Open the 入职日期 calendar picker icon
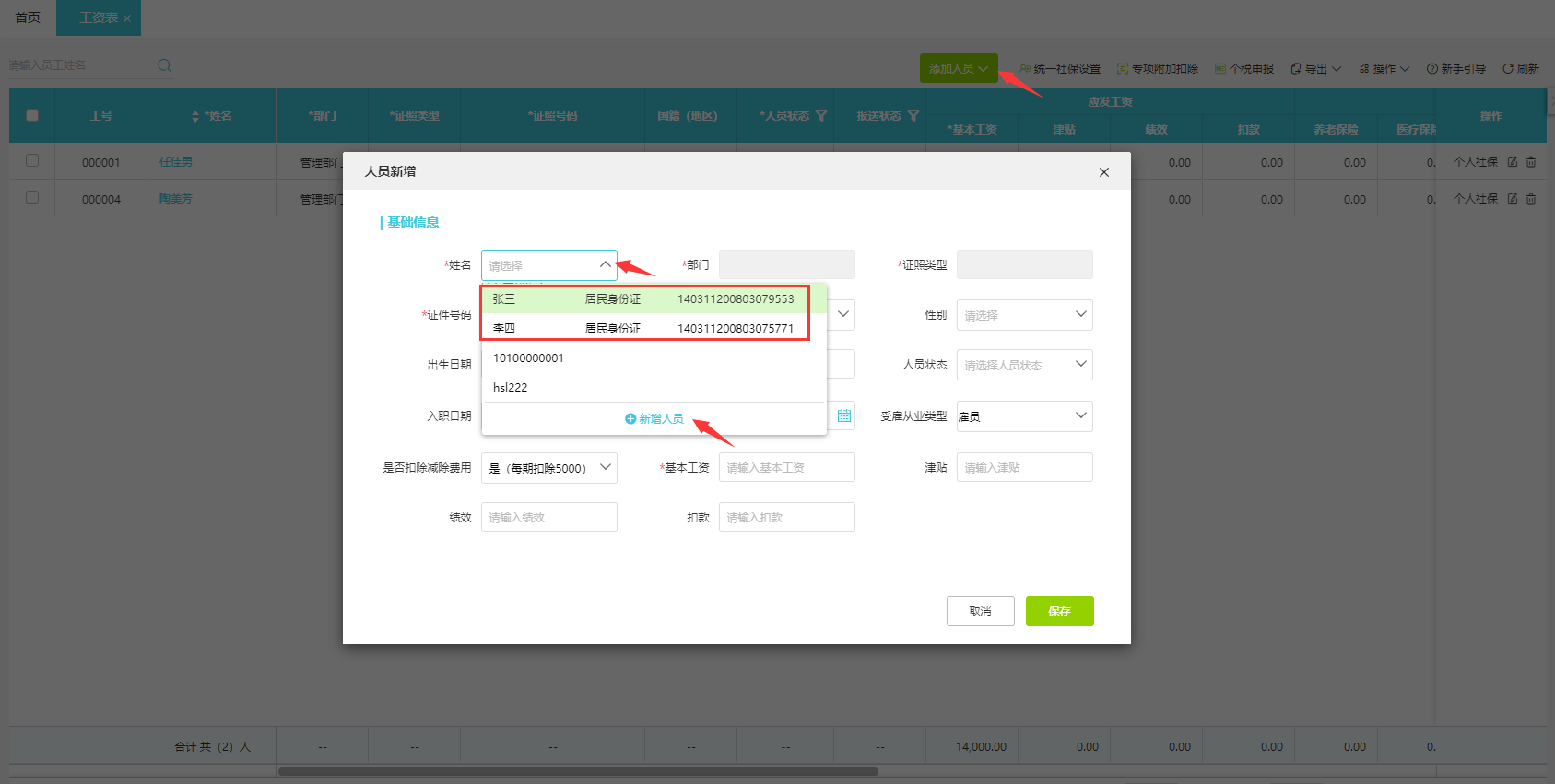Viewport: 1555px width, 784px height. point(843,415)
